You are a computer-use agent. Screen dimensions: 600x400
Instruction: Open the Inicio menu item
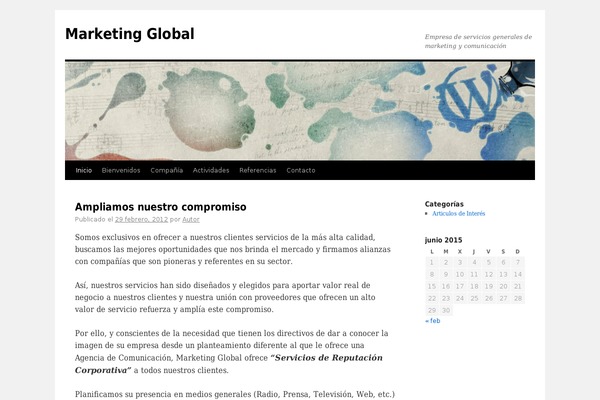click(x=84, y=170)
